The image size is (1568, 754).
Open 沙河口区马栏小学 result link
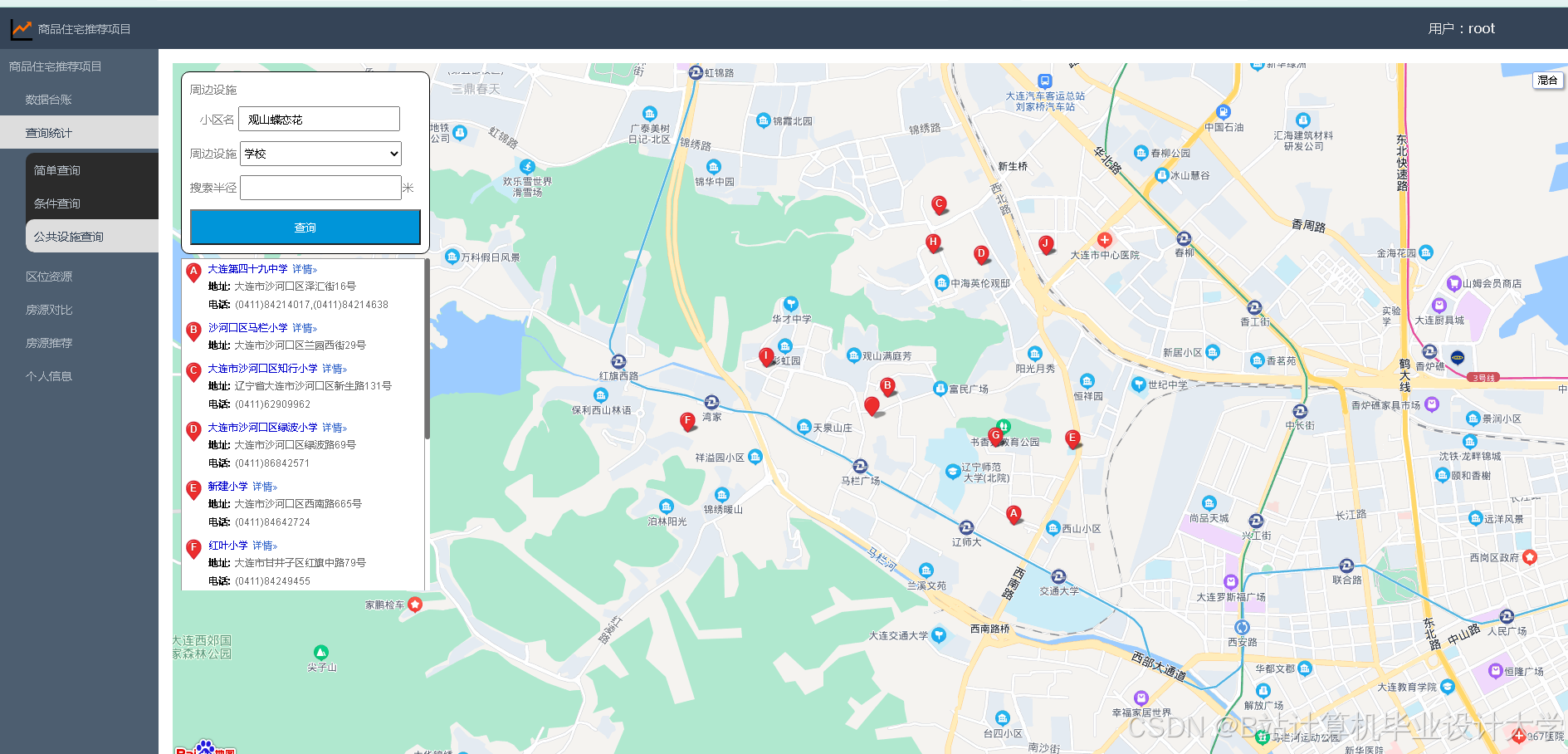point(247,328)
